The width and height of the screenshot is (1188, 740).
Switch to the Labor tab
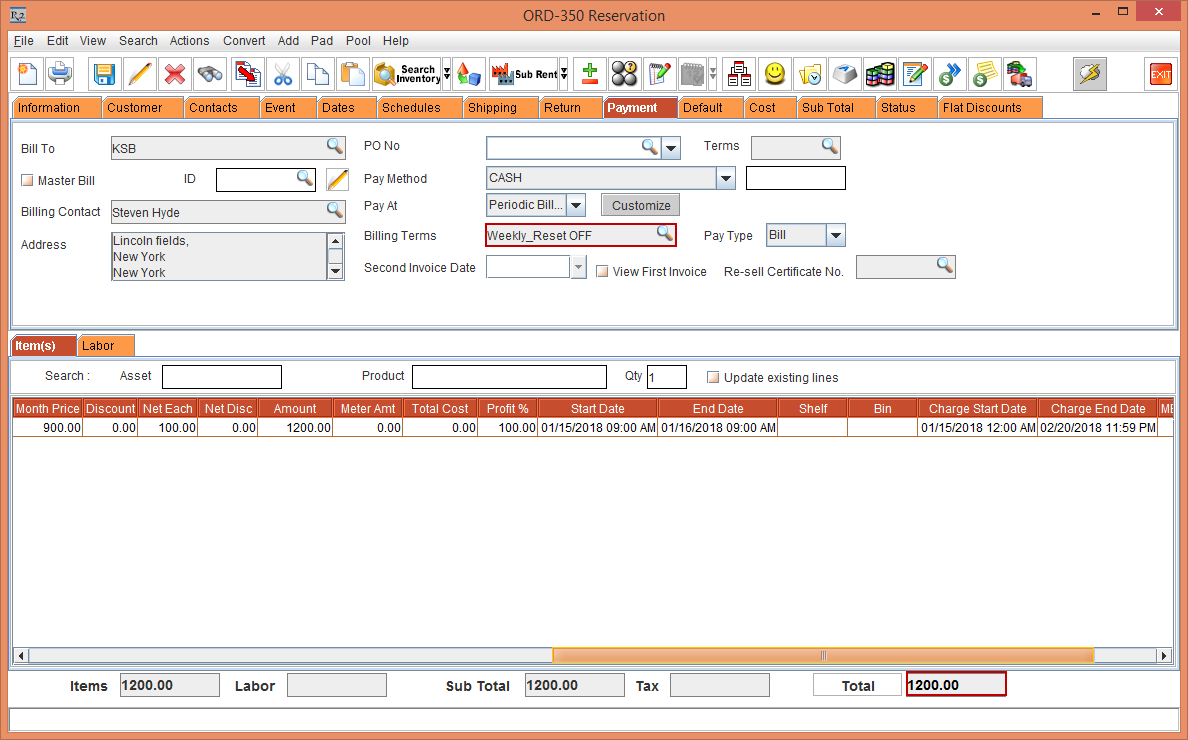[x=98, y=346]
